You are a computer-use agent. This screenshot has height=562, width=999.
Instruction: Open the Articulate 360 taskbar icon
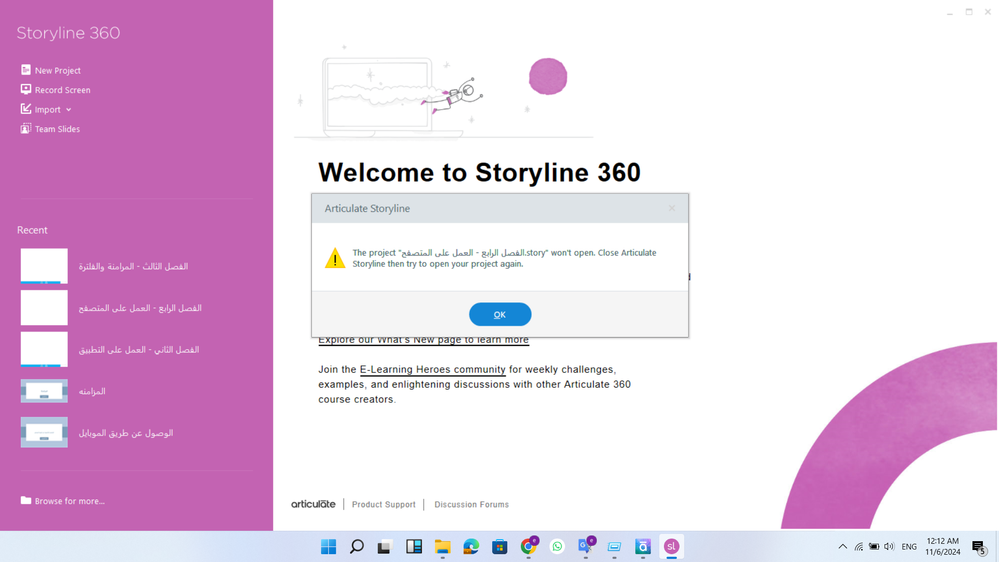click(642, 546)
